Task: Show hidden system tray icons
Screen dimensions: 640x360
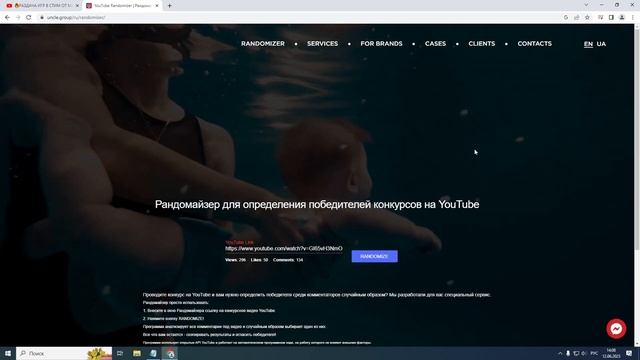Action: pos(560,353)
